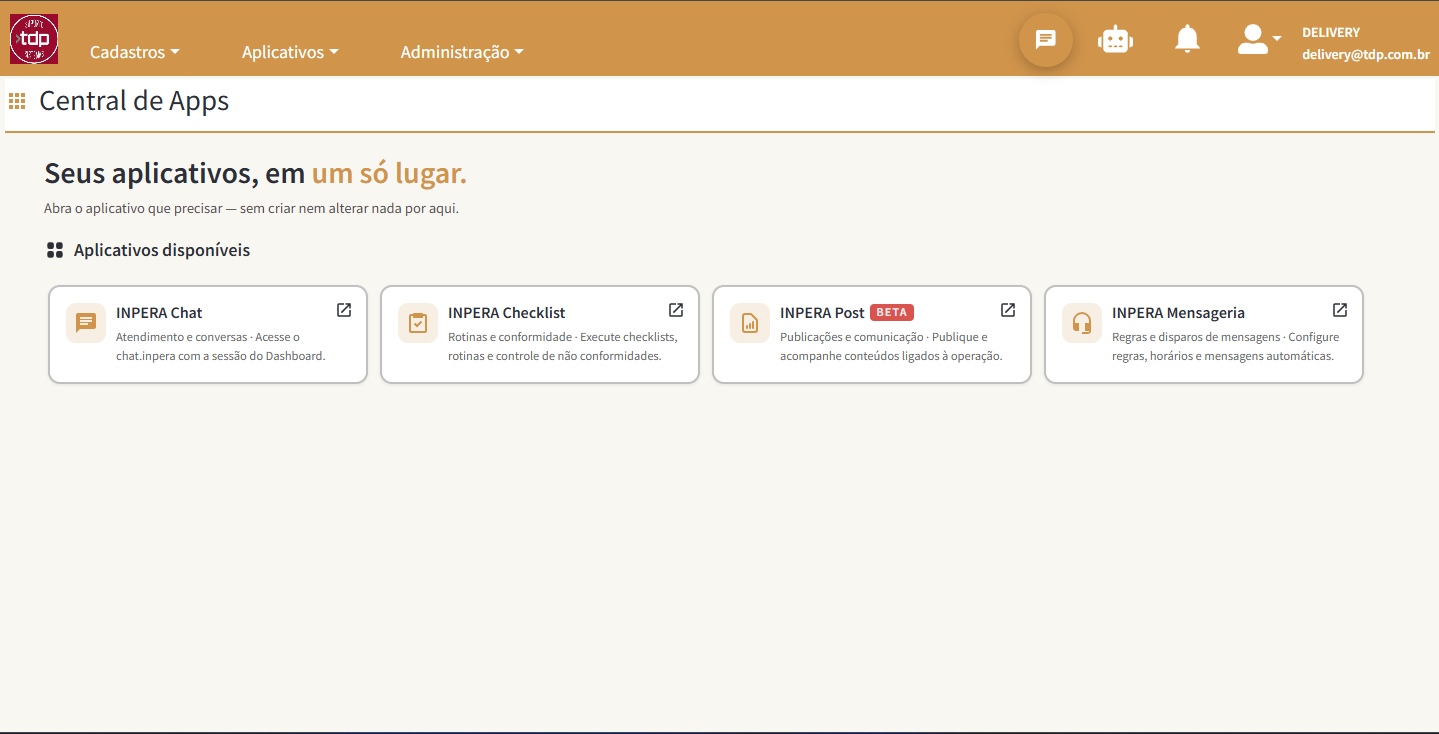Open the chat messages button in the header
Image resolution: width=1439 pixels, height=734 pixels.
tap(1046, 40)
